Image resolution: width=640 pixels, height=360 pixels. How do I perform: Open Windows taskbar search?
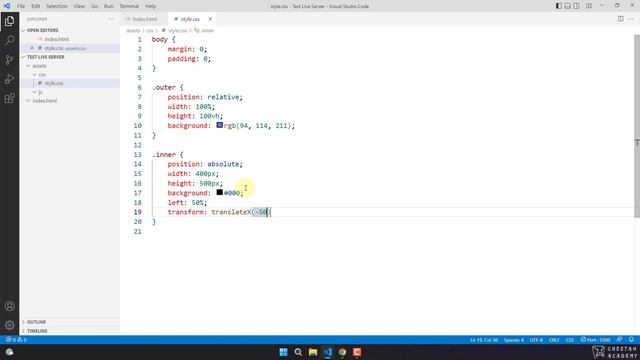(298, 352)
